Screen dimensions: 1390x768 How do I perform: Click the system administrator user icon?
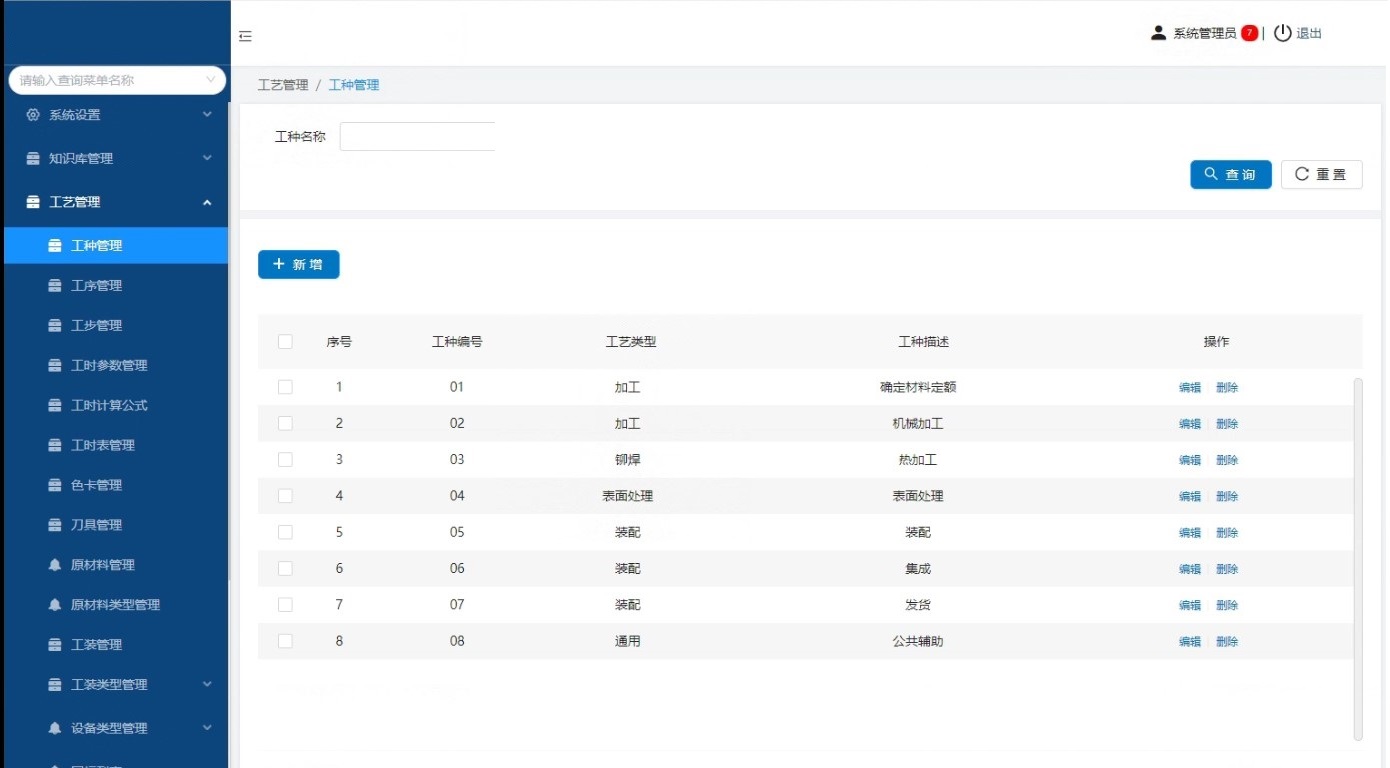(x=1158, y=33)
